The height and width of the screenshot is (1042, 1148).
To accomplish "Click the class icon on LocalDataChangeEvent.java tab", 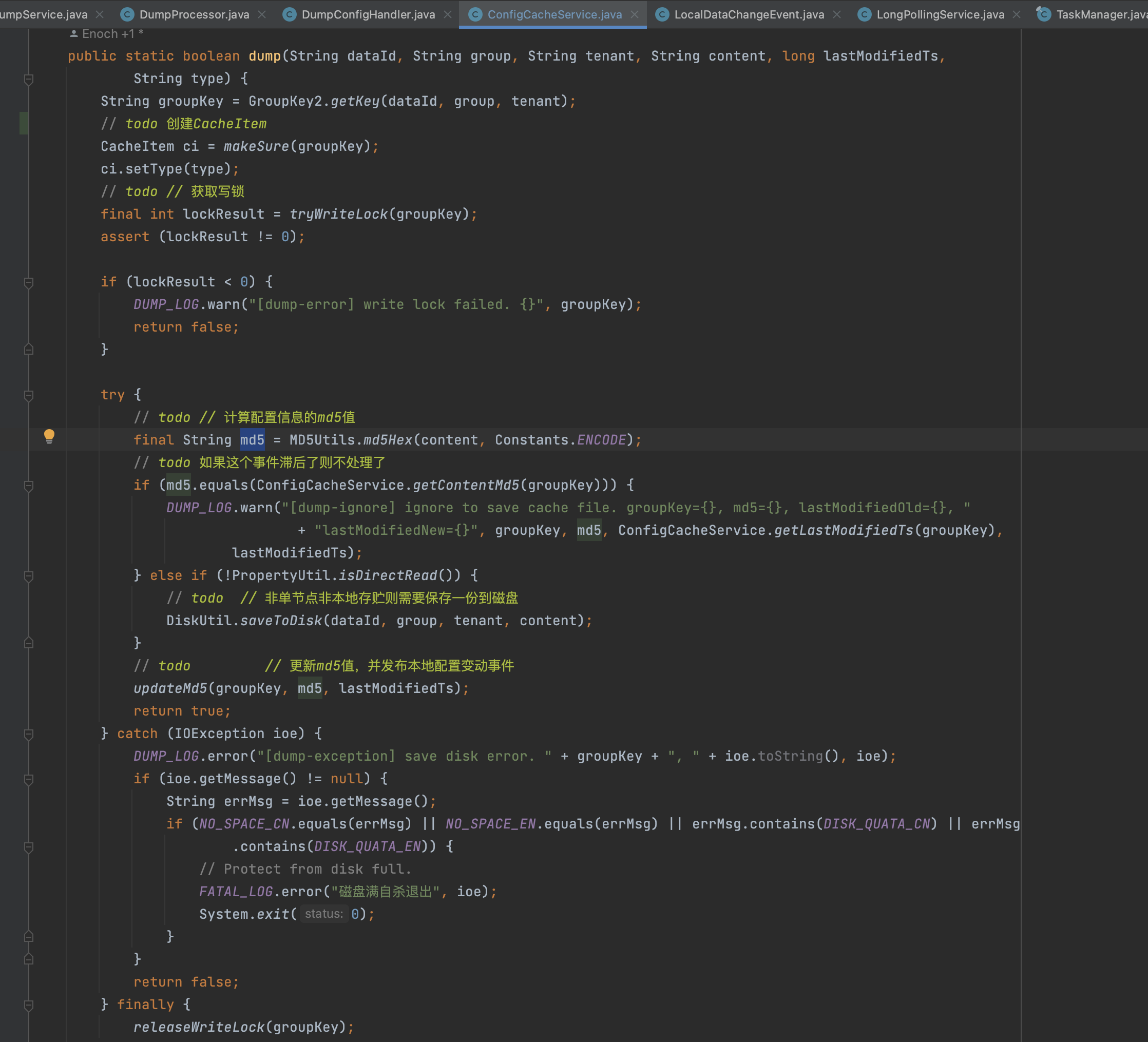I will (x=662, y=14).
